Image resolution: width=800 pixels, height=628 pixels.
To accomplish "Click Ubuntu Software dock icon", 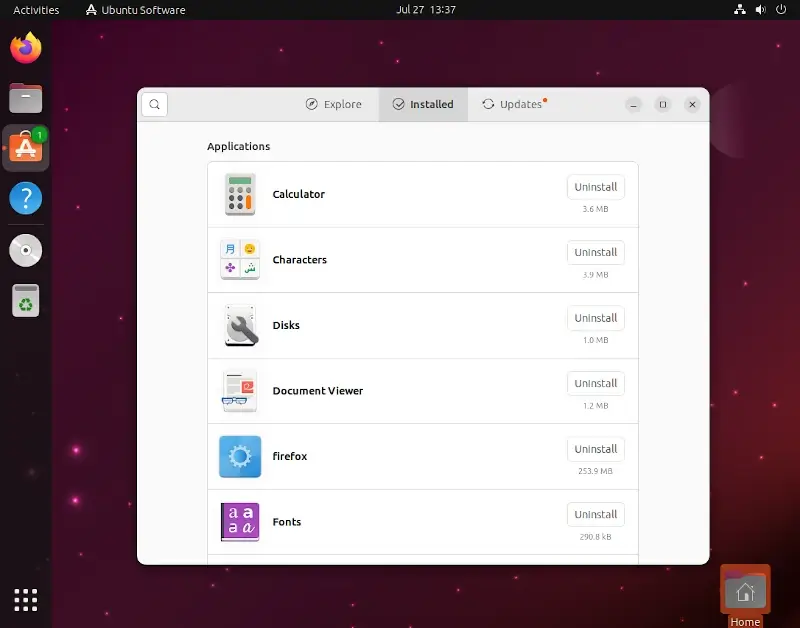I will pos(26,148).
